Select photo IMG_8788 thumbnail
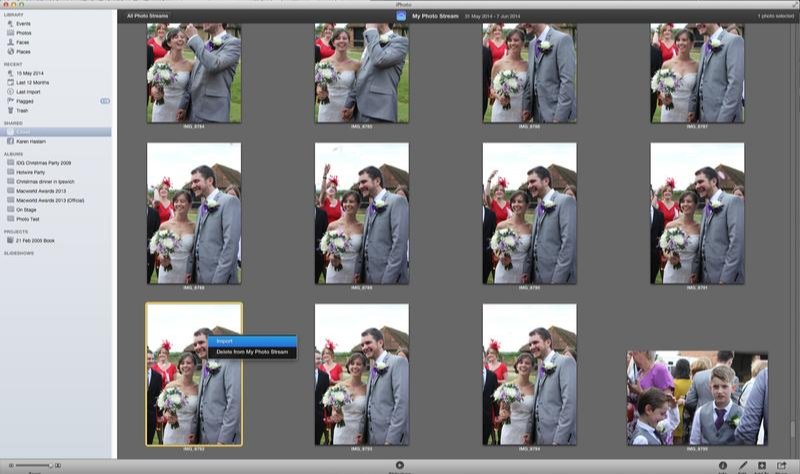 tap(194, 213)
